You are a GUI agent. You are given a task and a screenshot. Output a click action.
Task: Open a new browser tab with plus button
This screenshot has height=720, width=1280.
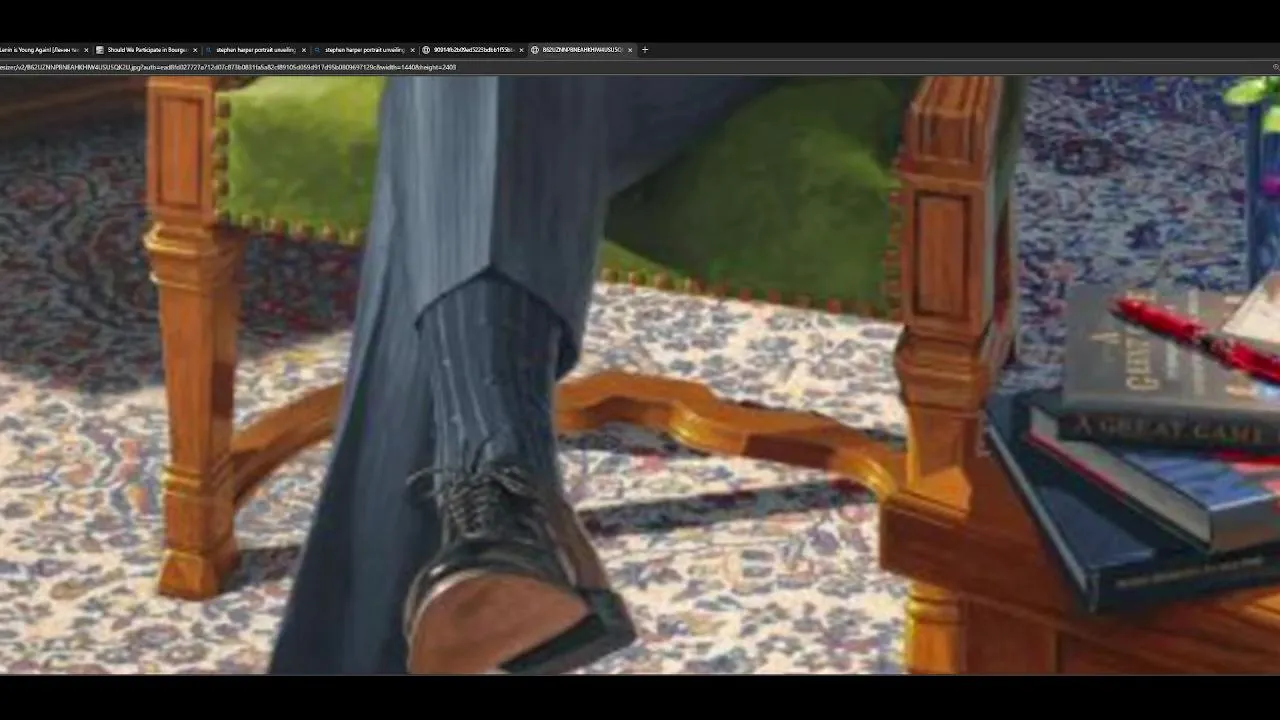[645, 49]
